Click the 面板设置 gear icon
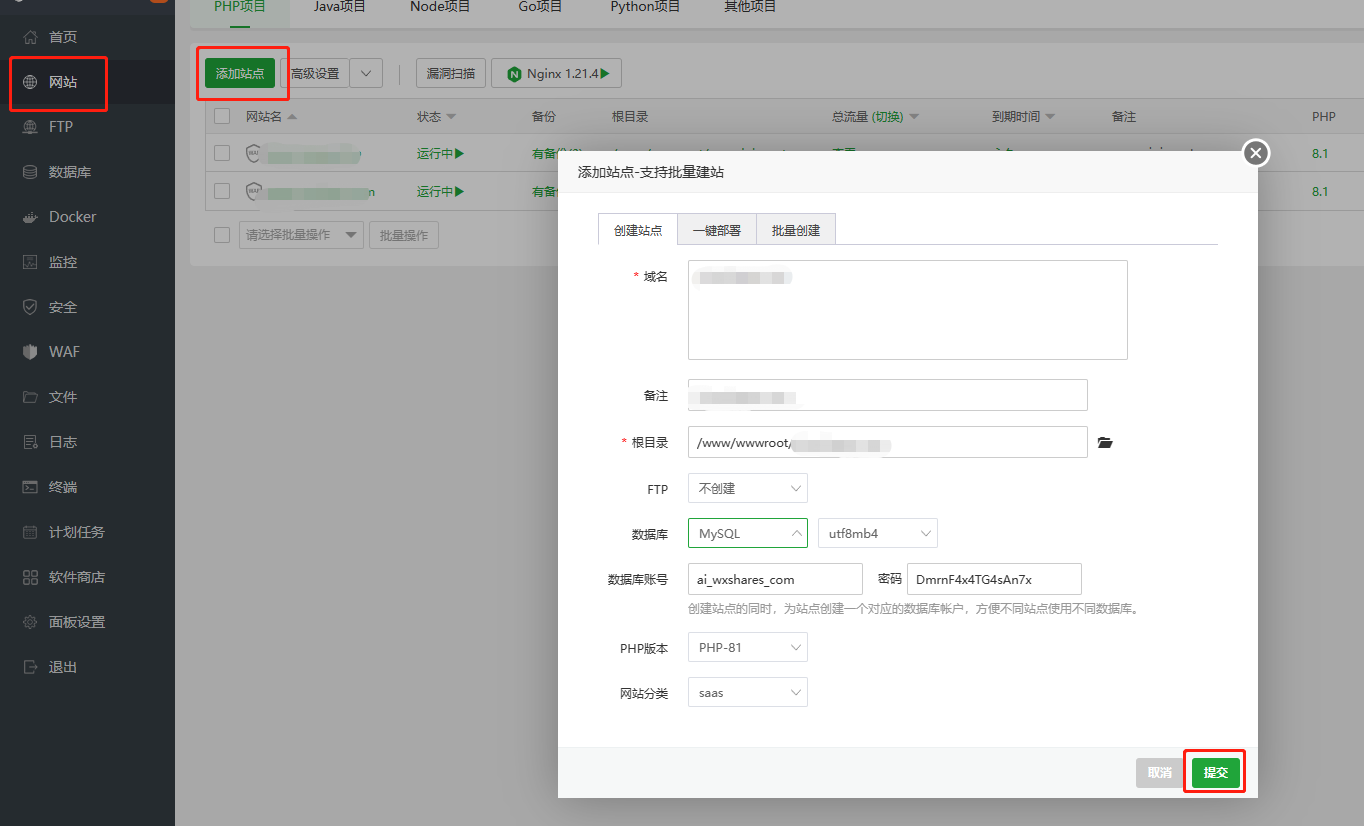 30,622
